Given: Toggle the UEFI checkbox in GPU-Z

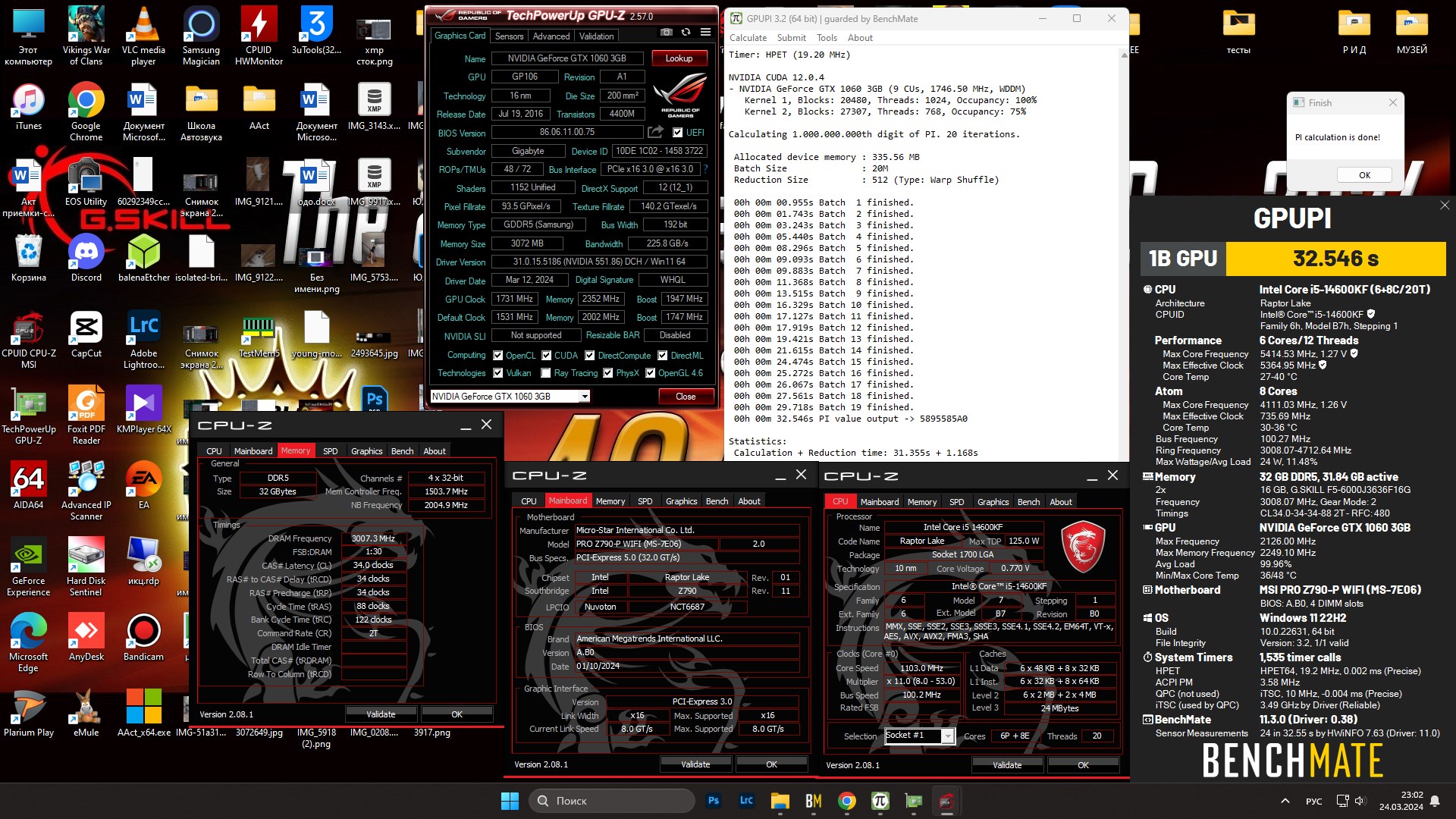Looking at the screenshot, I should click(678, 132).
